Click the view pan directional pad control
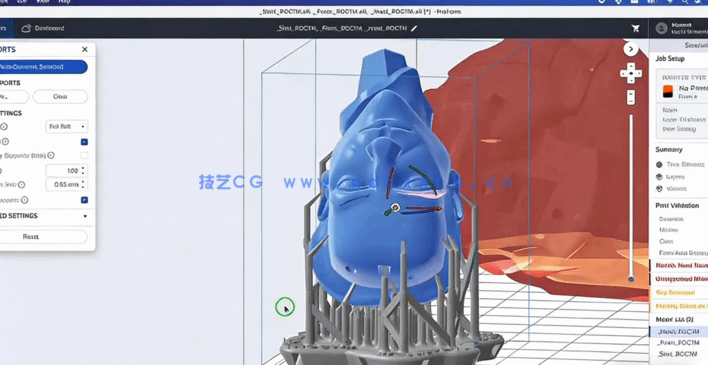 pyautogui.click(x=631, y=73)
